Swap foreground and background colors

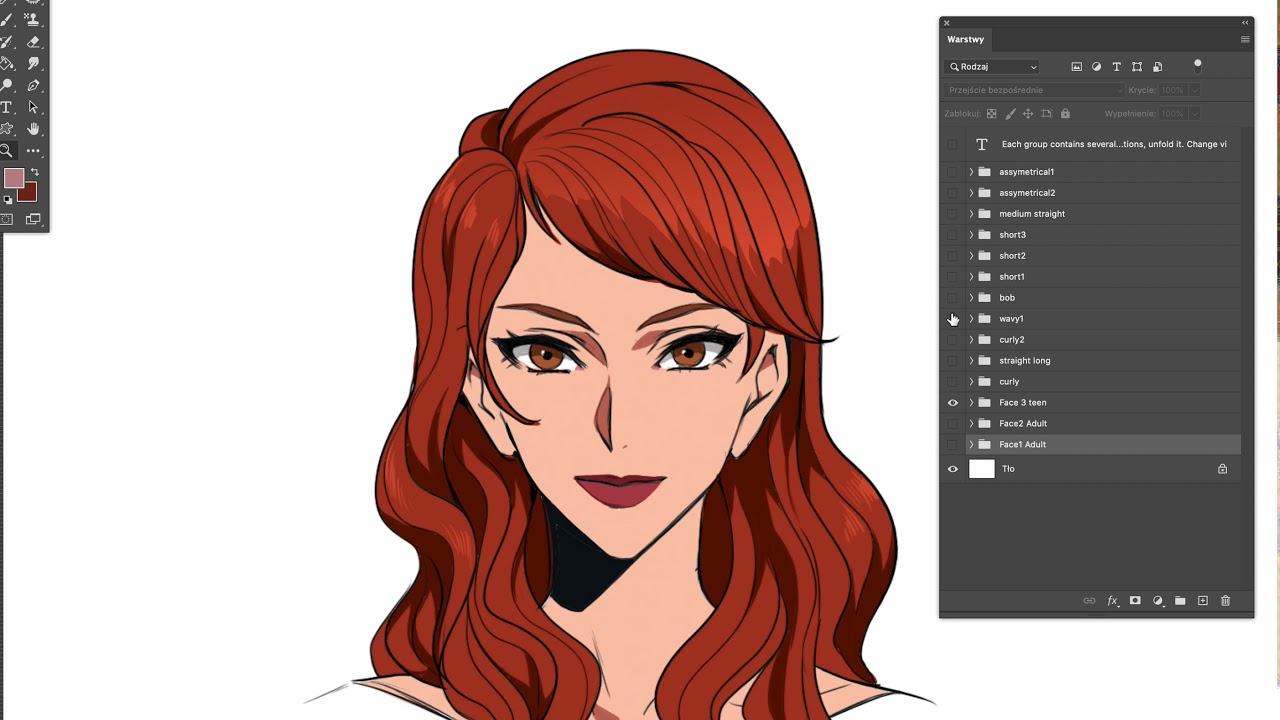click(34, 173)
